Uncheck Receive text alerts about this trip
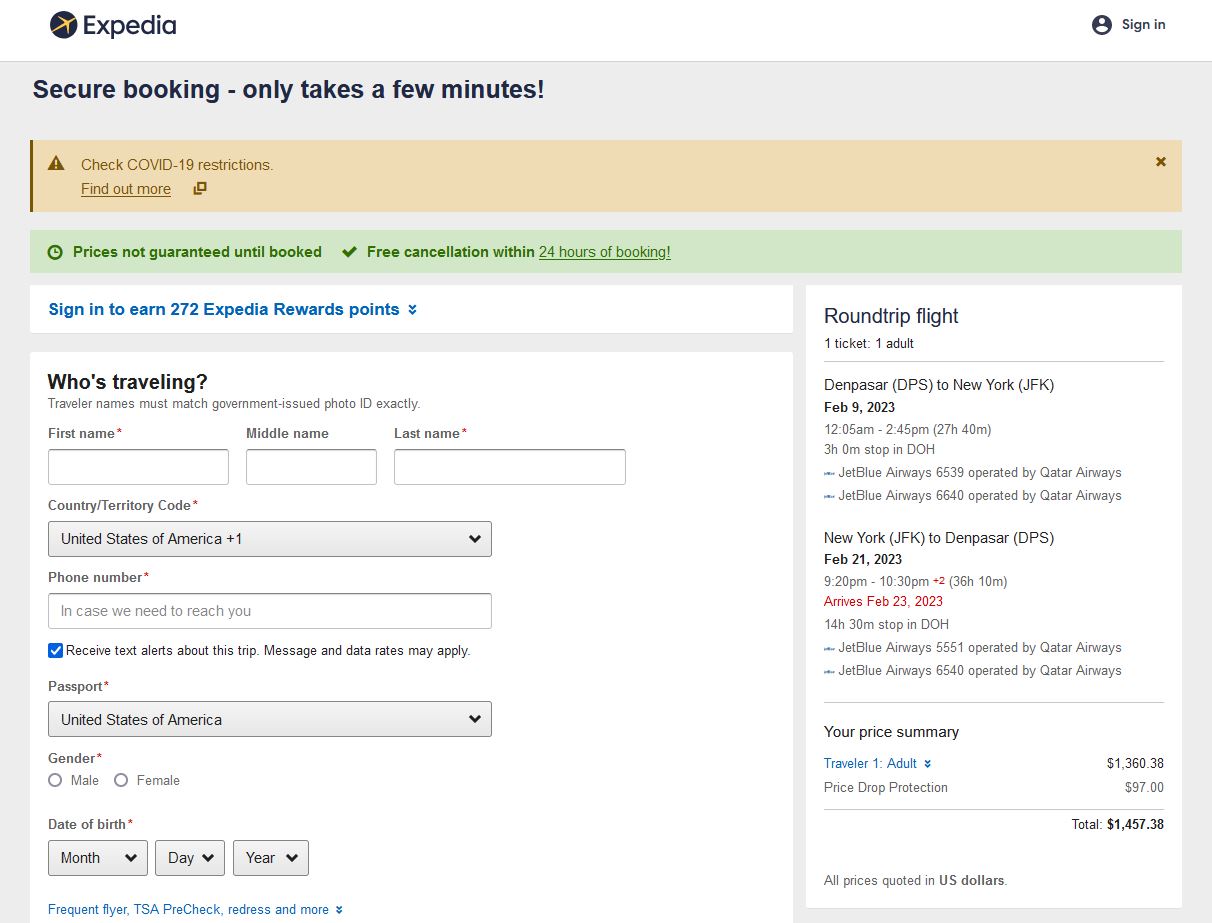 tap(55, 651)
